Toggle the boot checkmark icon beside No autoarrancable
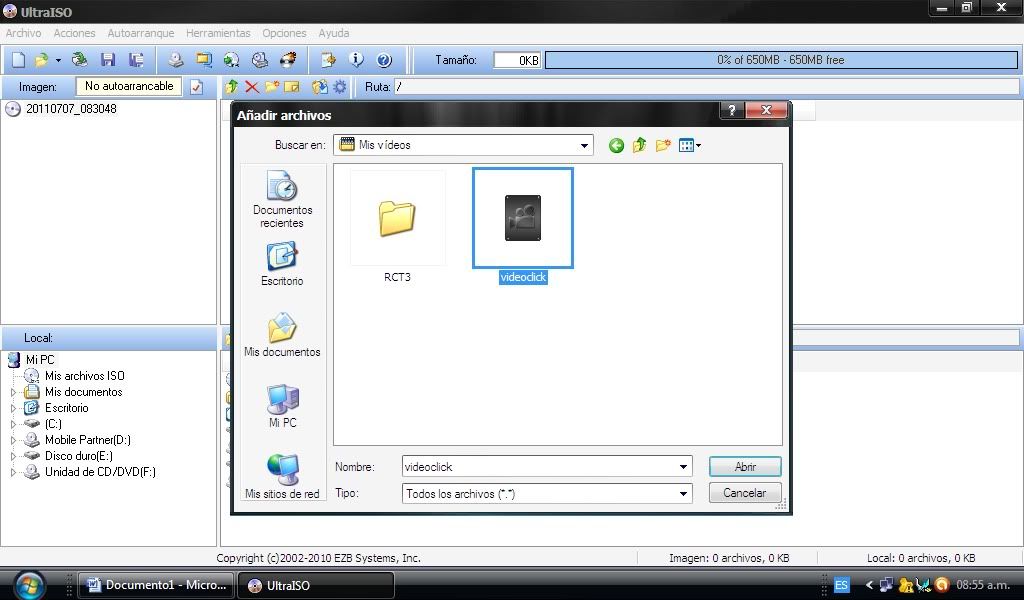Image resolution: width=1024 pixels, height=600 pixels. 197,87
